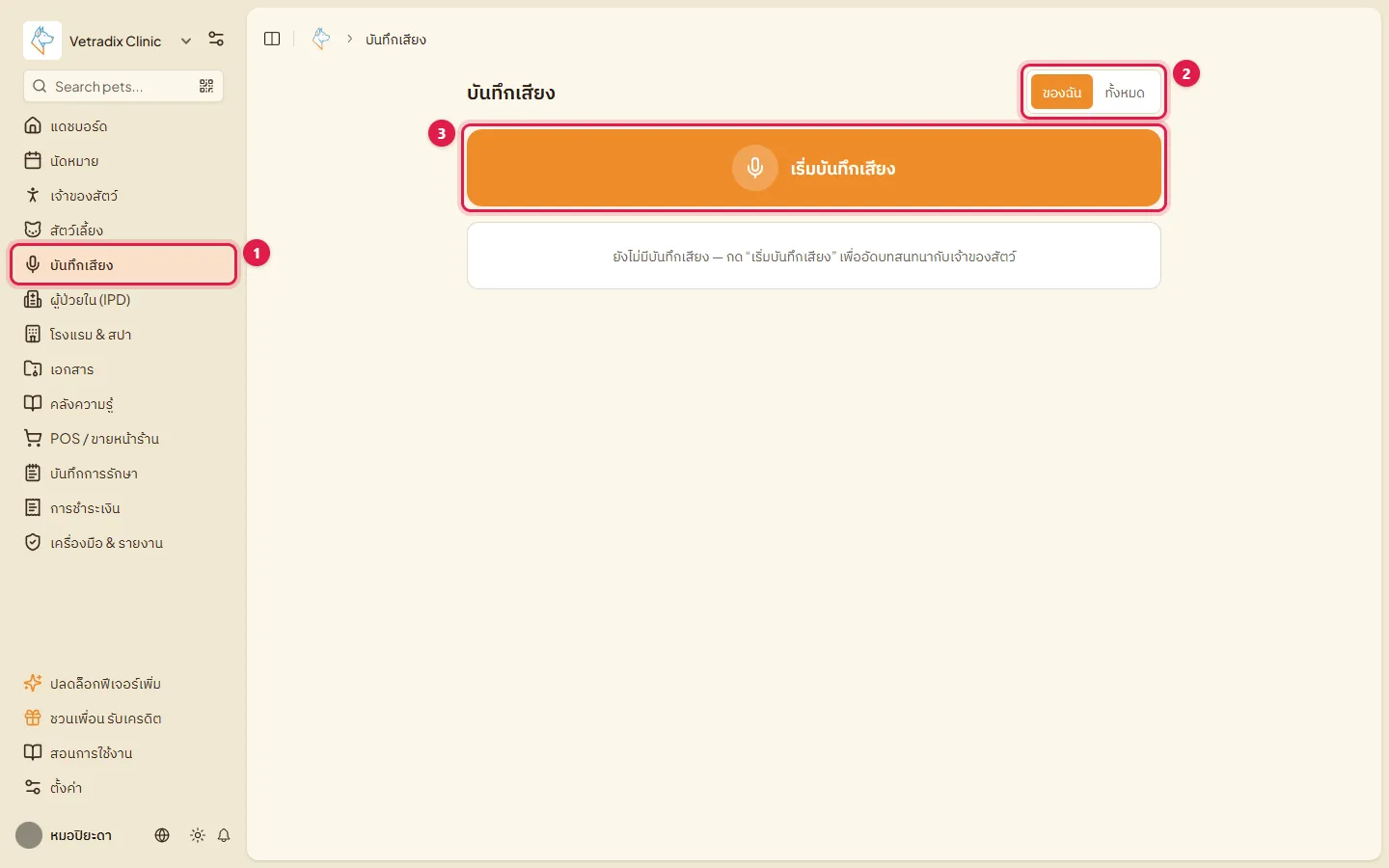Select การชำระเงิน in sidebar
The width and height of the screenshot is (1389, 868).
(x=123, y=508)
